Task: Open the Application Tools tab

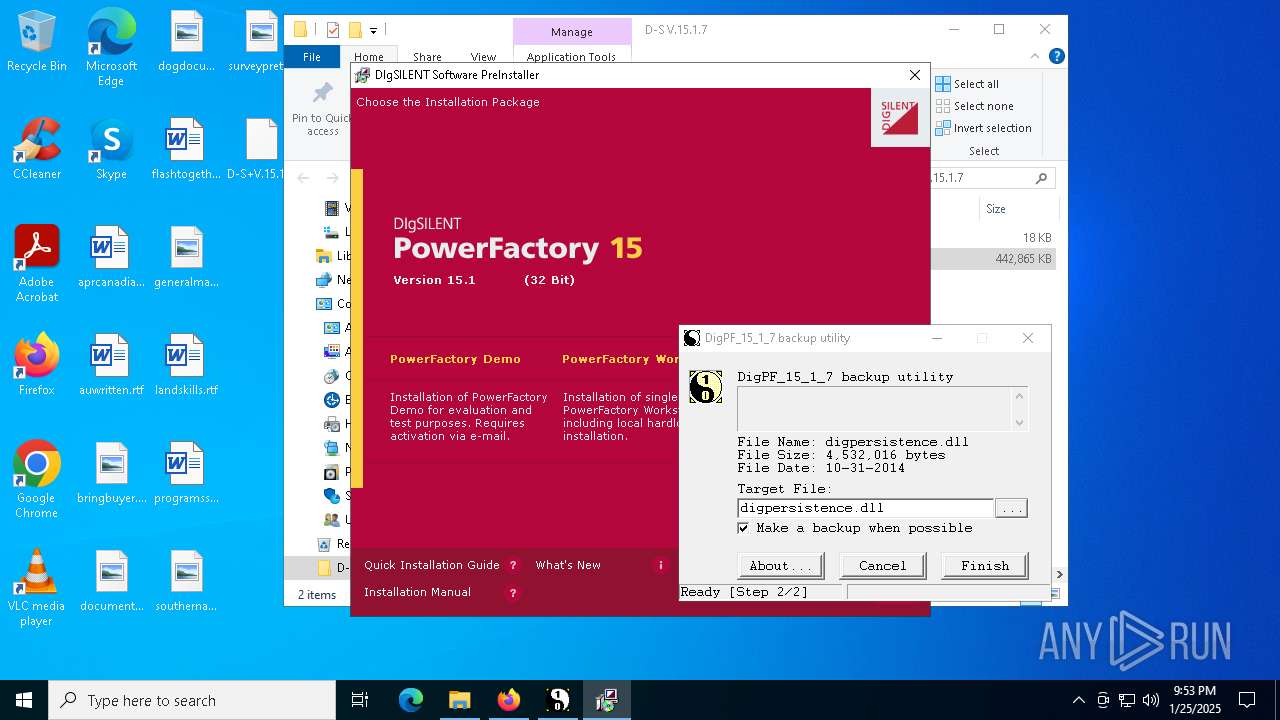Action: click(571, 57)
